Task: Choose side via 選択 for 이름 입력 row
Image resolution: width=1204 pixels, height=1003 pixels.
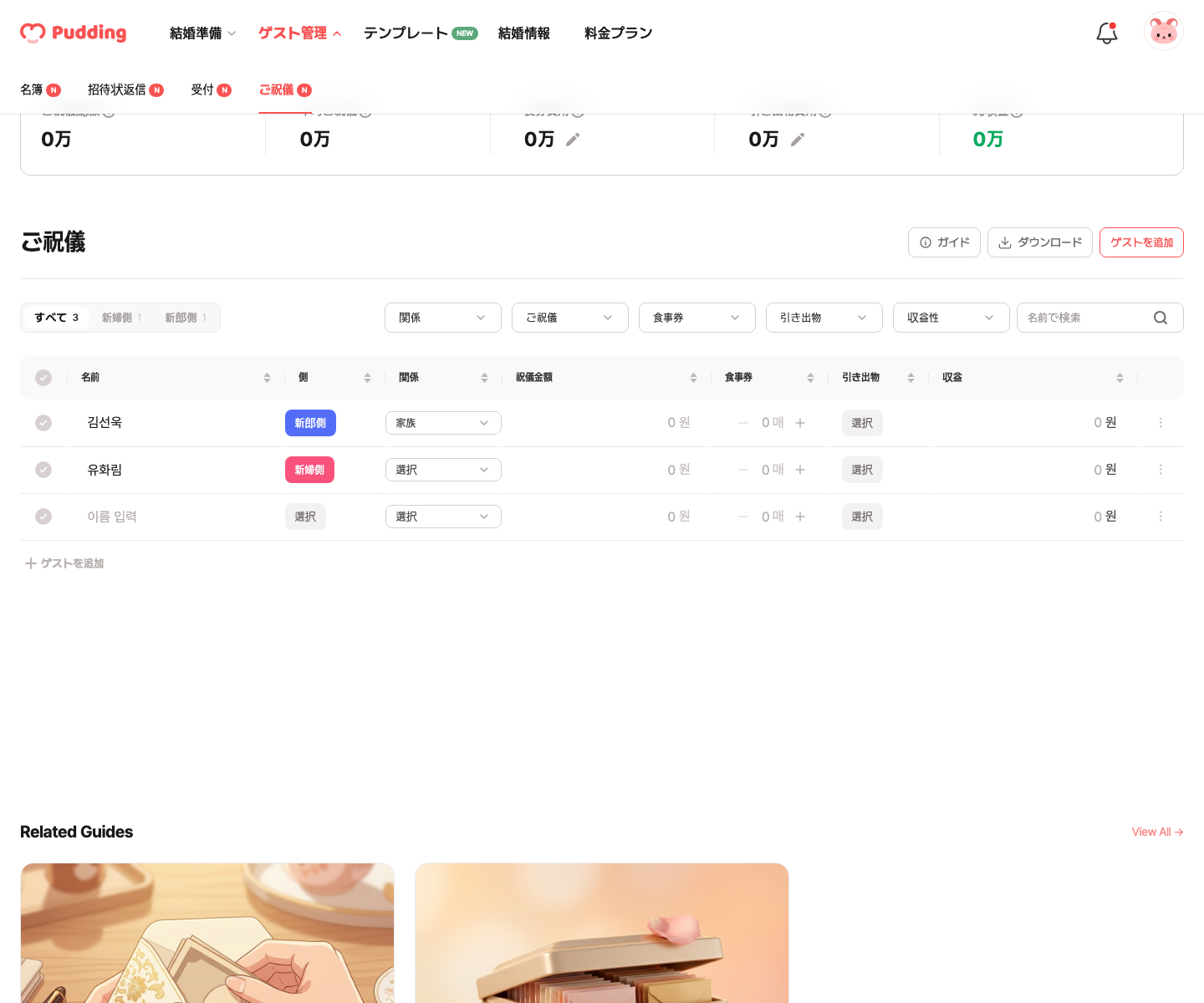Action: 305,517
